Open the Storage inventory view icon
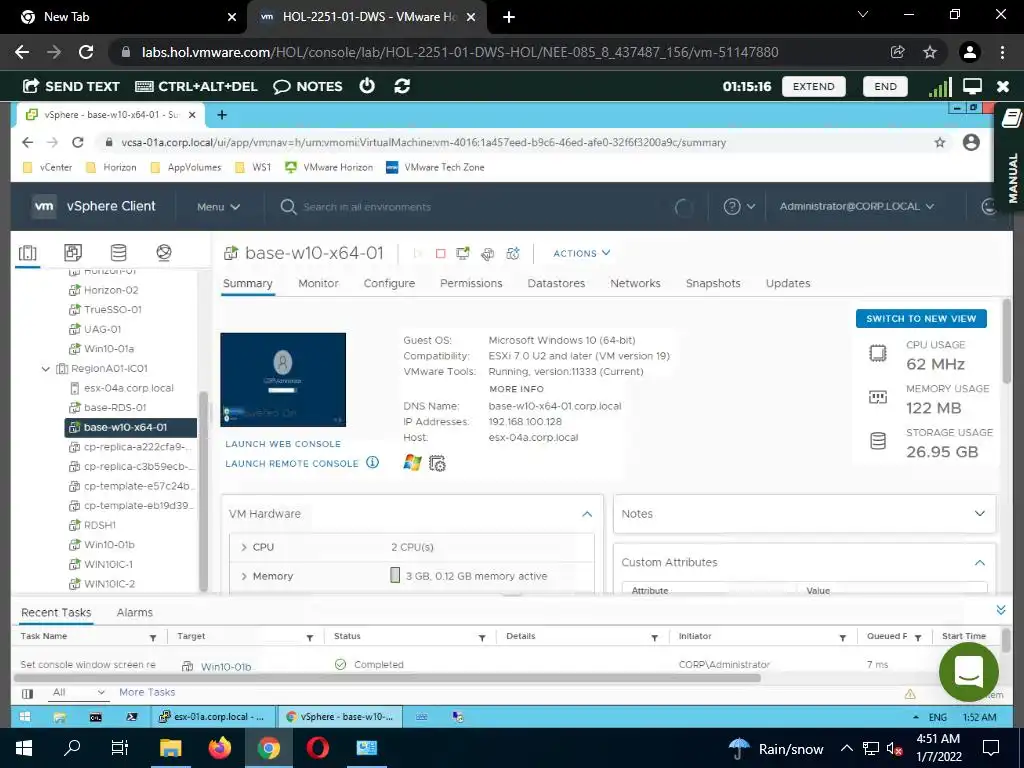This screenshot has height=768, width=1024. point(118,253)
